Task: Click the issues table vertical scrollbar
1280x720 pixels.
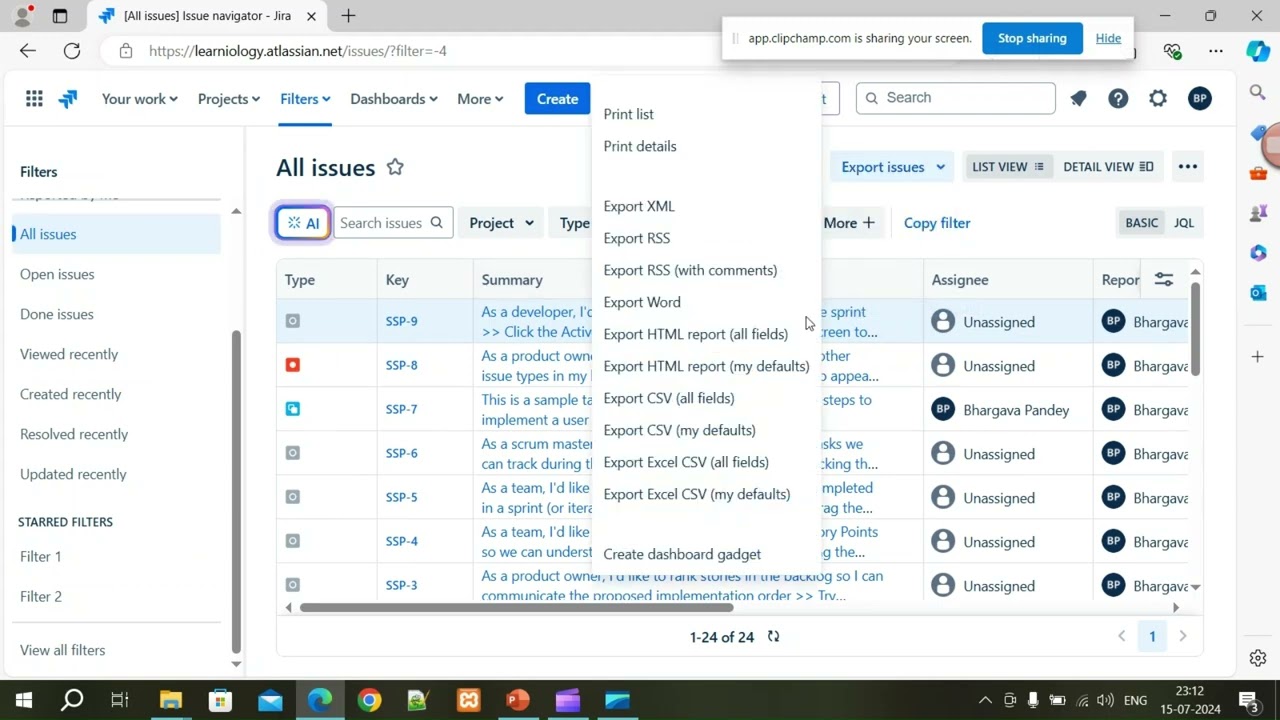Action: (x=1195, y=330)
